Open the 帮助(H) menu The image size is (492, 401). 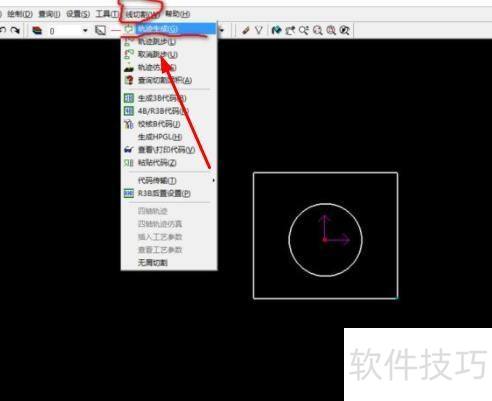pyautogui.click(x=177, y=14)
